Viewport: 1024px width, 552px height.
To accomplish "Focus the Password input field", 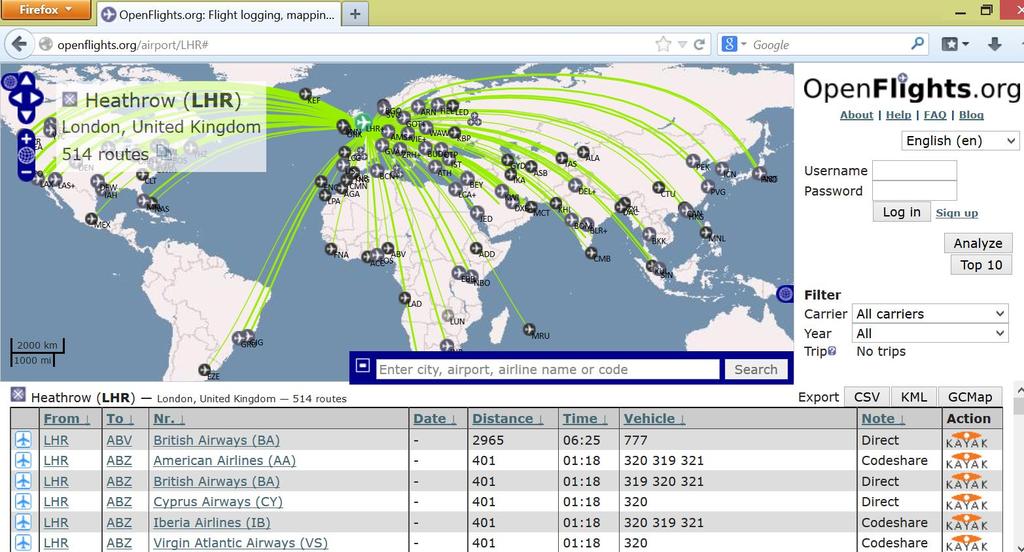I will (914, 191).
